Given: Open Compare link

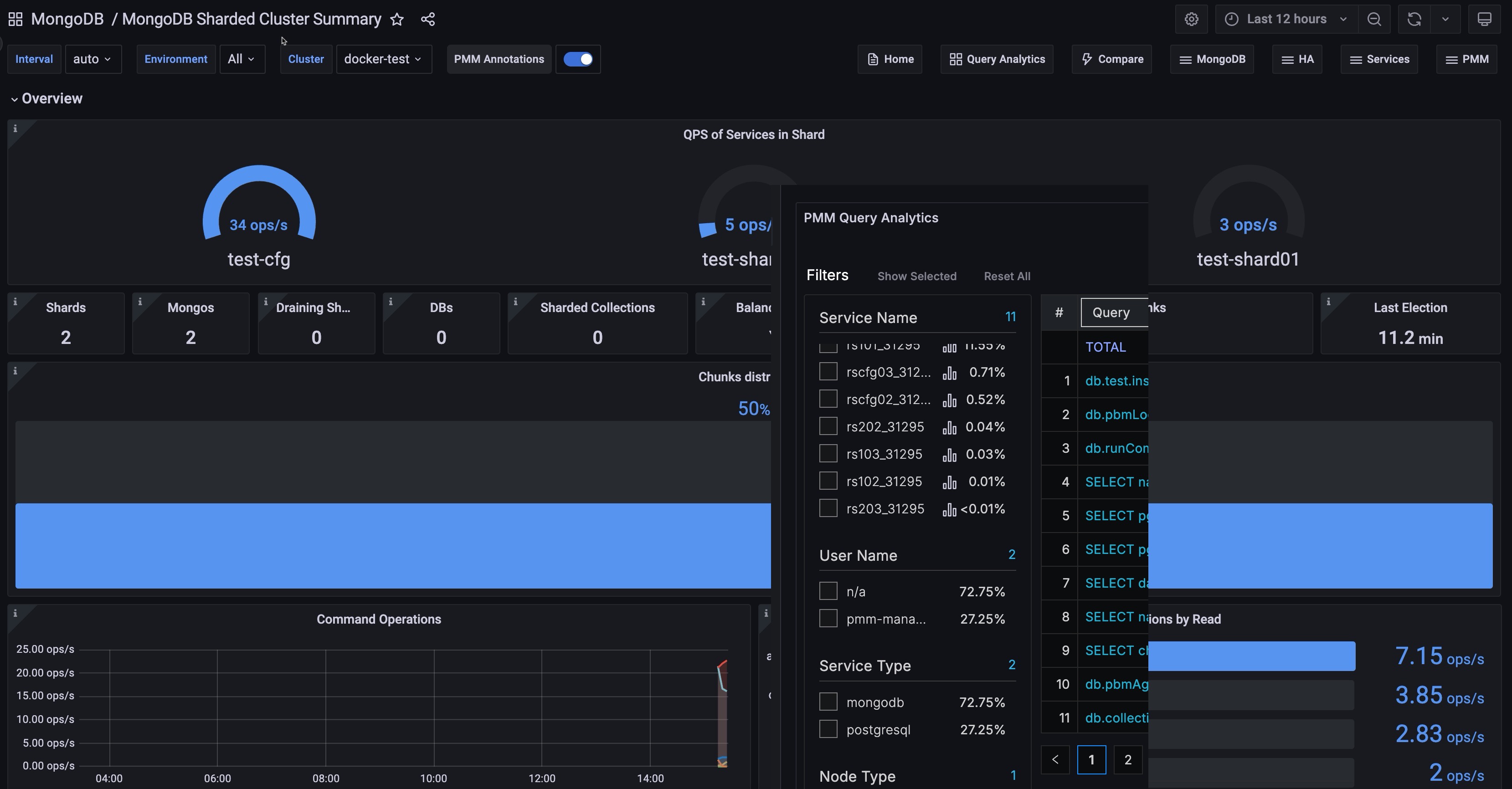Looking at the screenshot, I should click(x=1112, y=59).
